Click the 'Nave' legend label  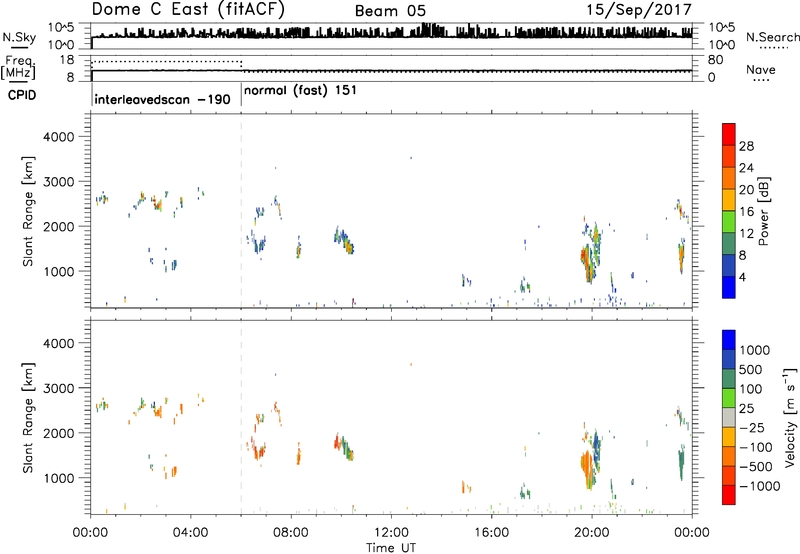(x=761, y=69)
